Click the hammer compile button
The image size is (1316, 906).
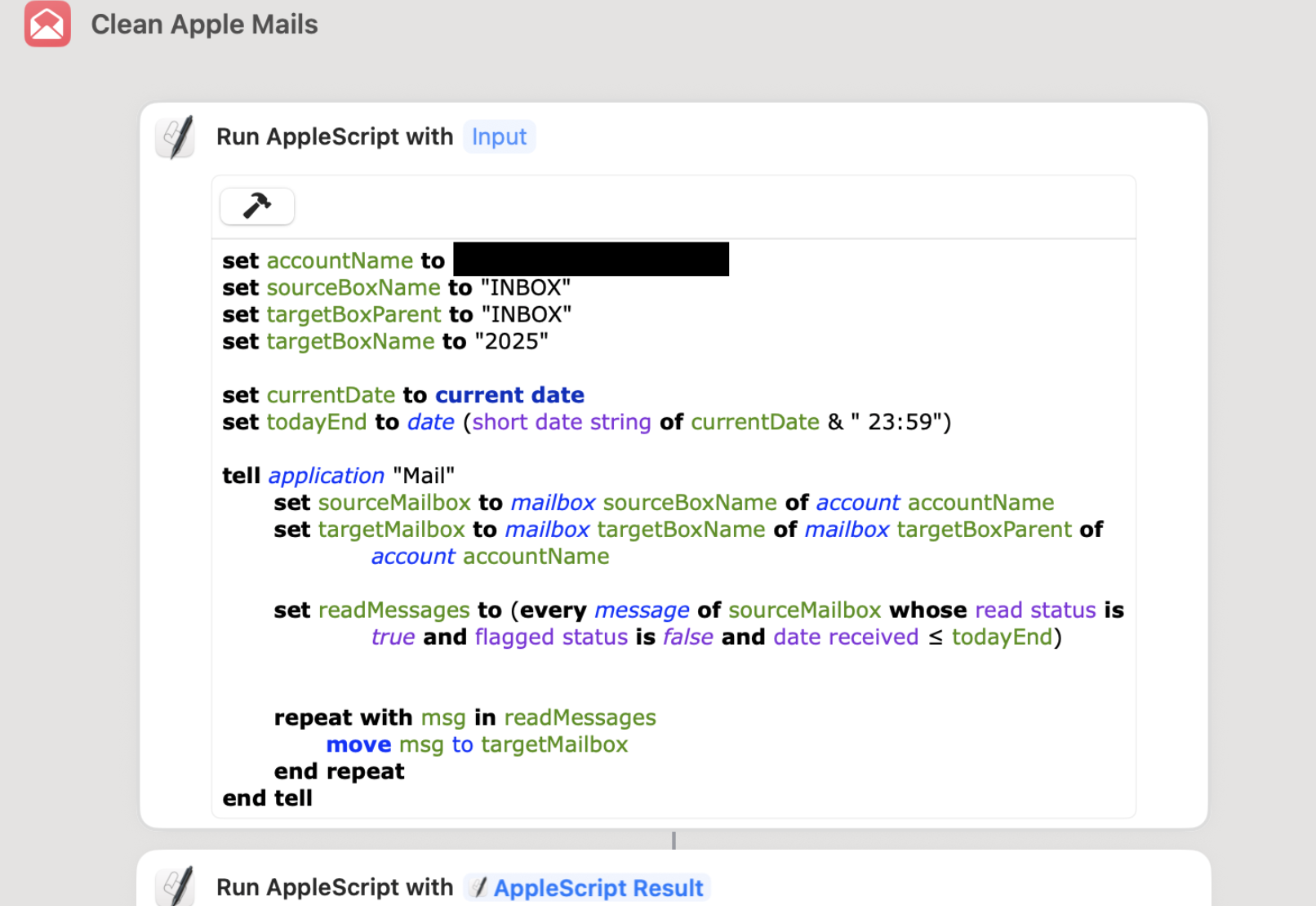point(257,207)
